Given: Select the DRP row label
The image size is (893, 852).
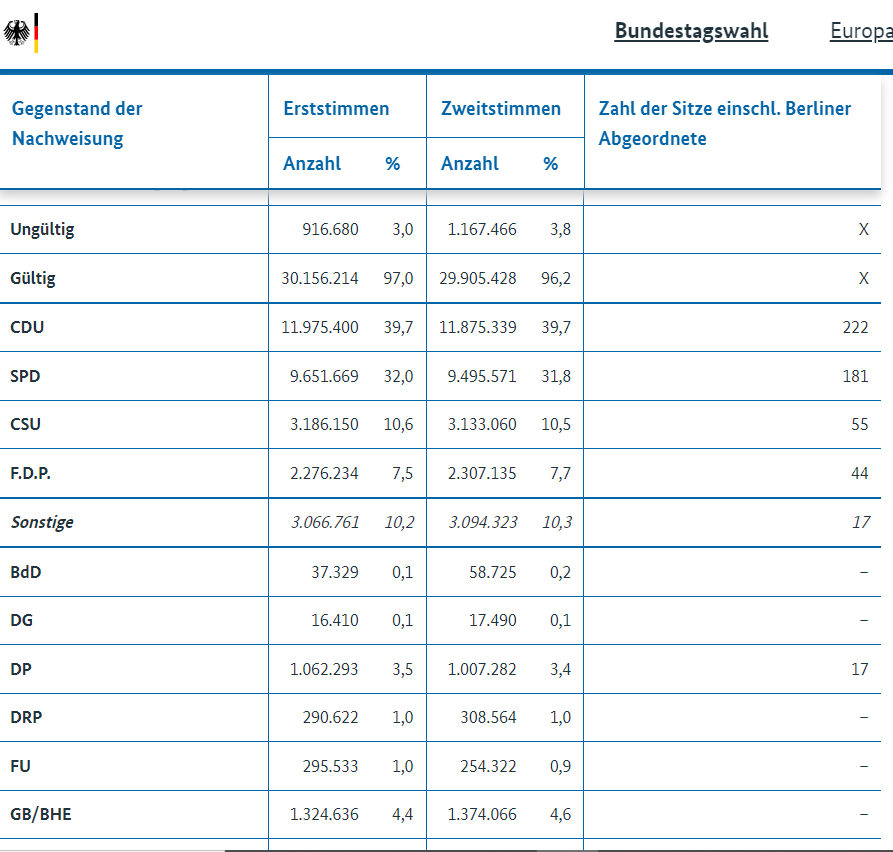Looking at the screenshot, I should point(26,717).
